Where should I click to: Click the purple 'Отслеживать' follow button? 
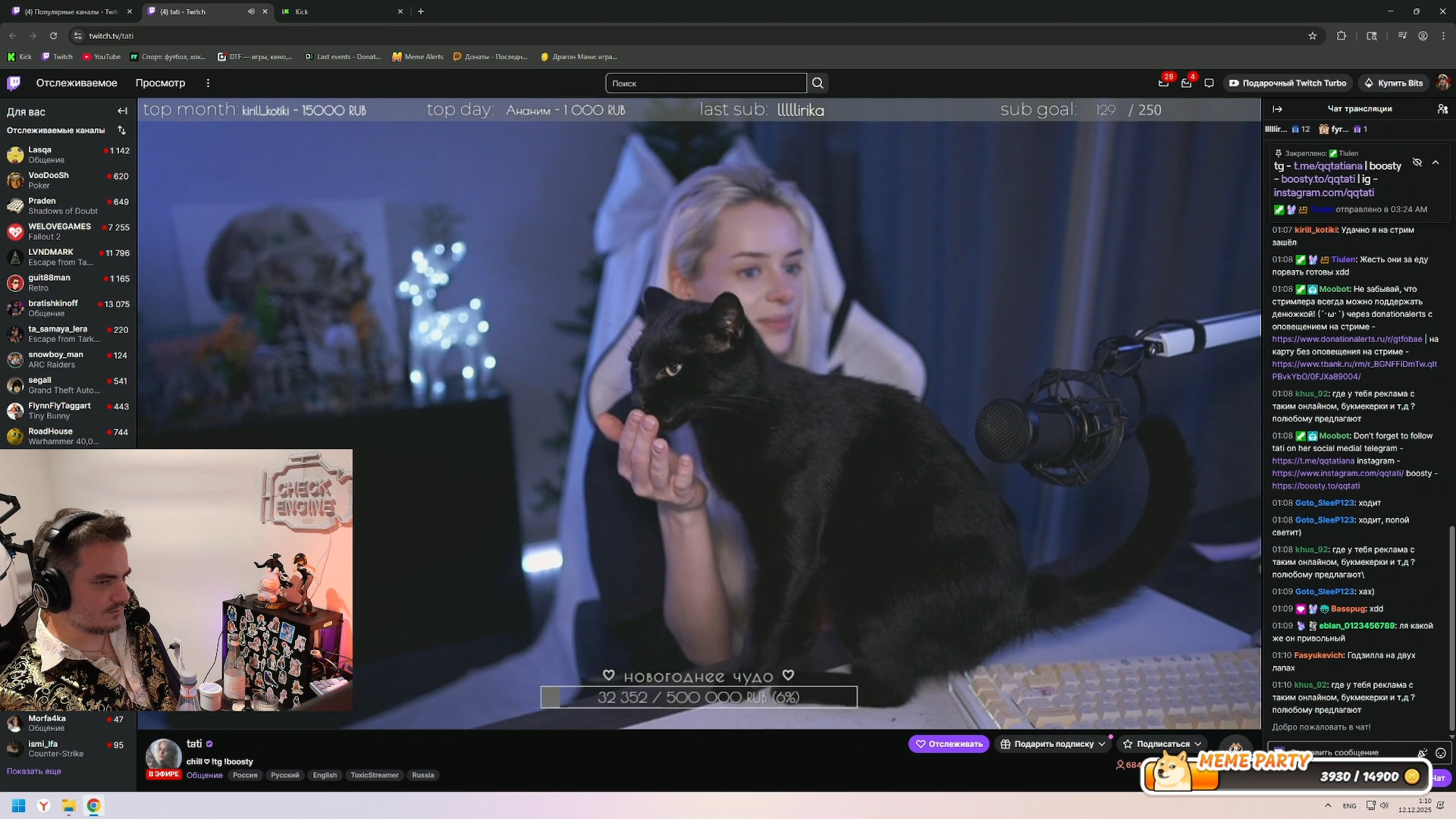click(948, 744)
